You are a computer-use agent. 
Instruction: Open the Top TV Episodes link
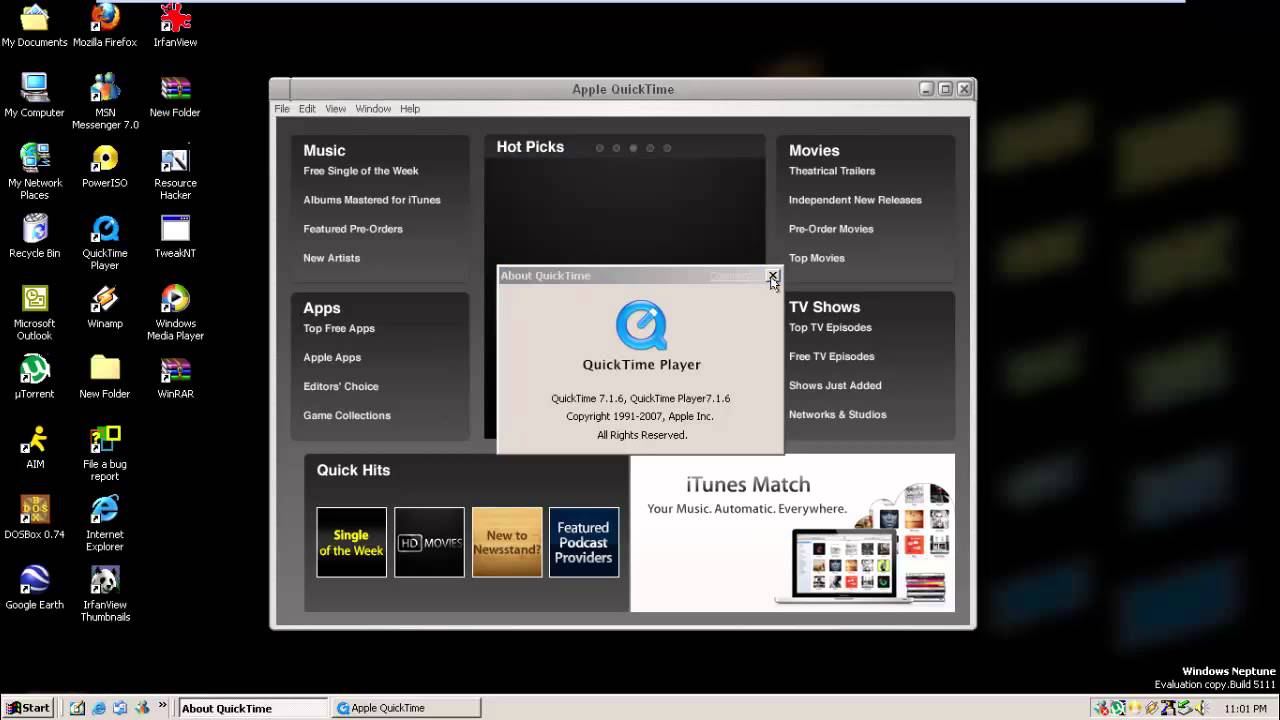pos(830,327)
